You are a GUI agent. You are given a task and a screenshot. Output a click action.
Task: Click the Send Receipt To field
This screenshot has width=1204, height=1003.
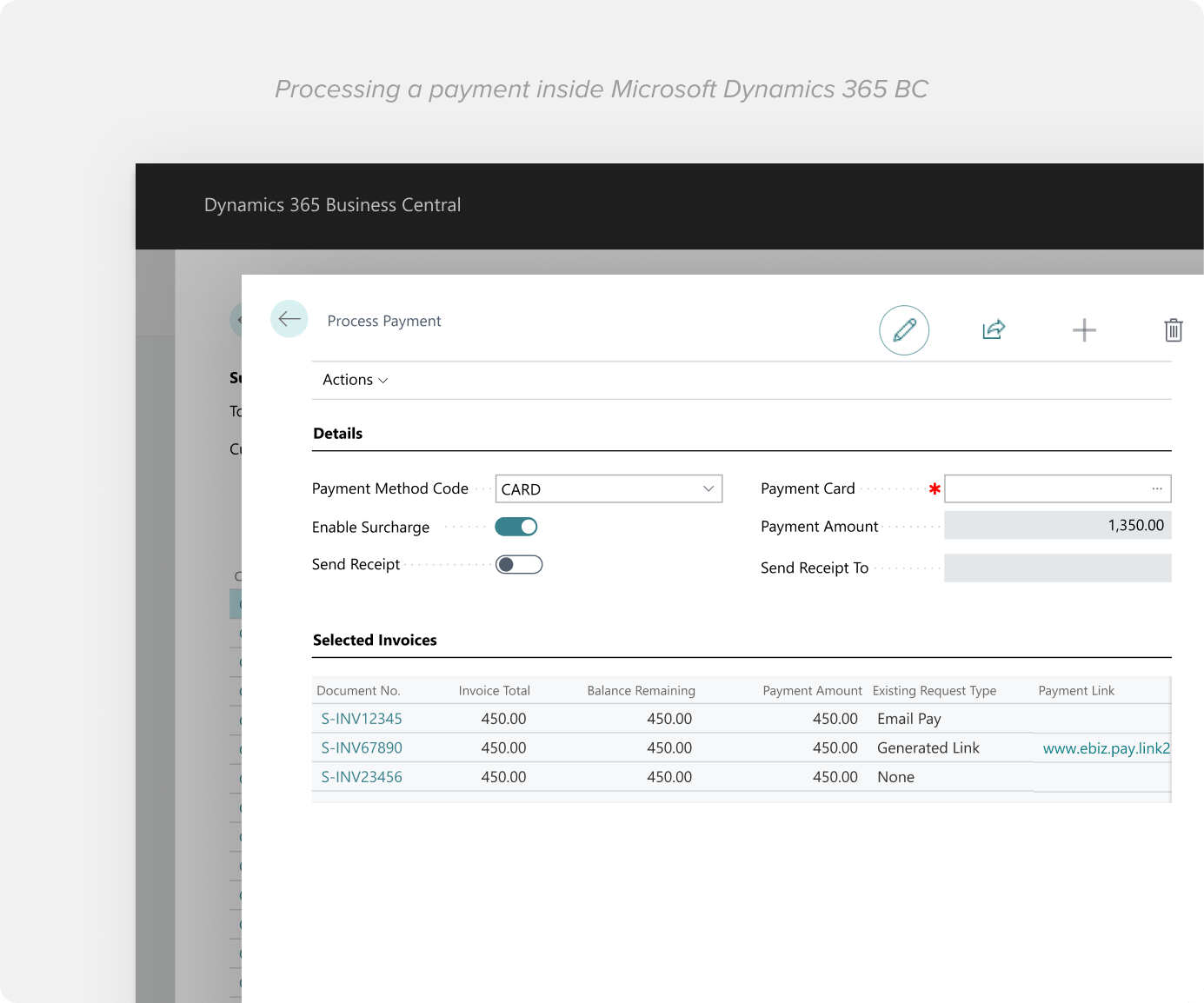pos(1057,568)
